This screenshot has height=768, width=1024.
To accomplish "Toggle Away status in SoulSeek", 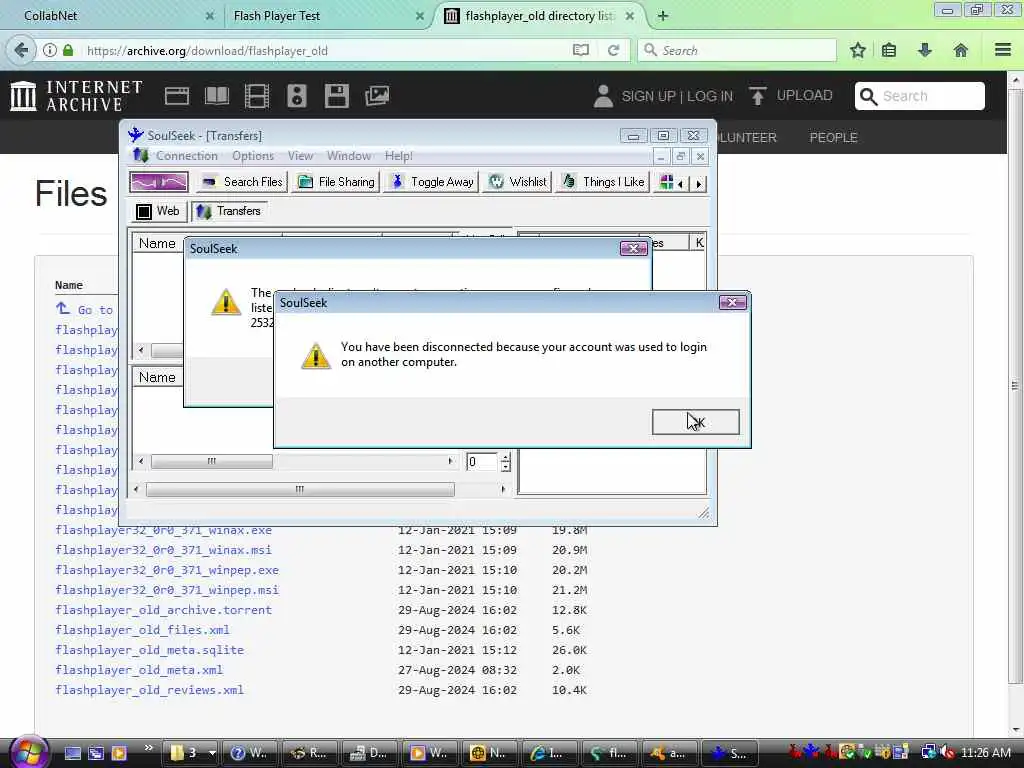I will [432, 182].
